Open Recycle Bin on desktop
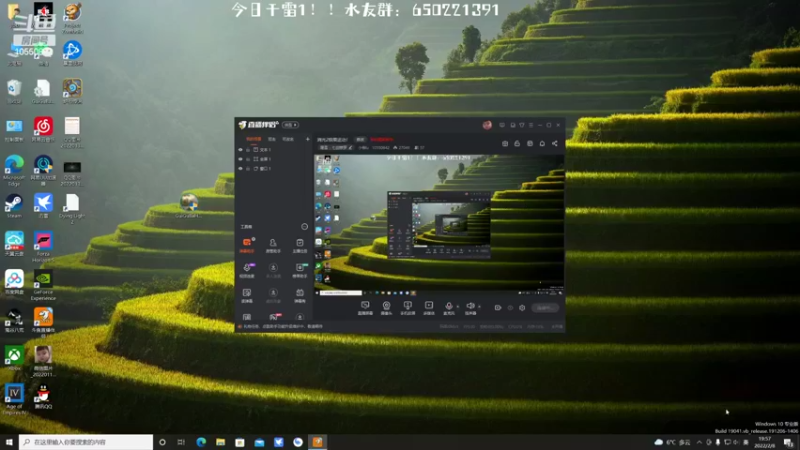This screenshot has height=450, width=800. tap(14, 92)
